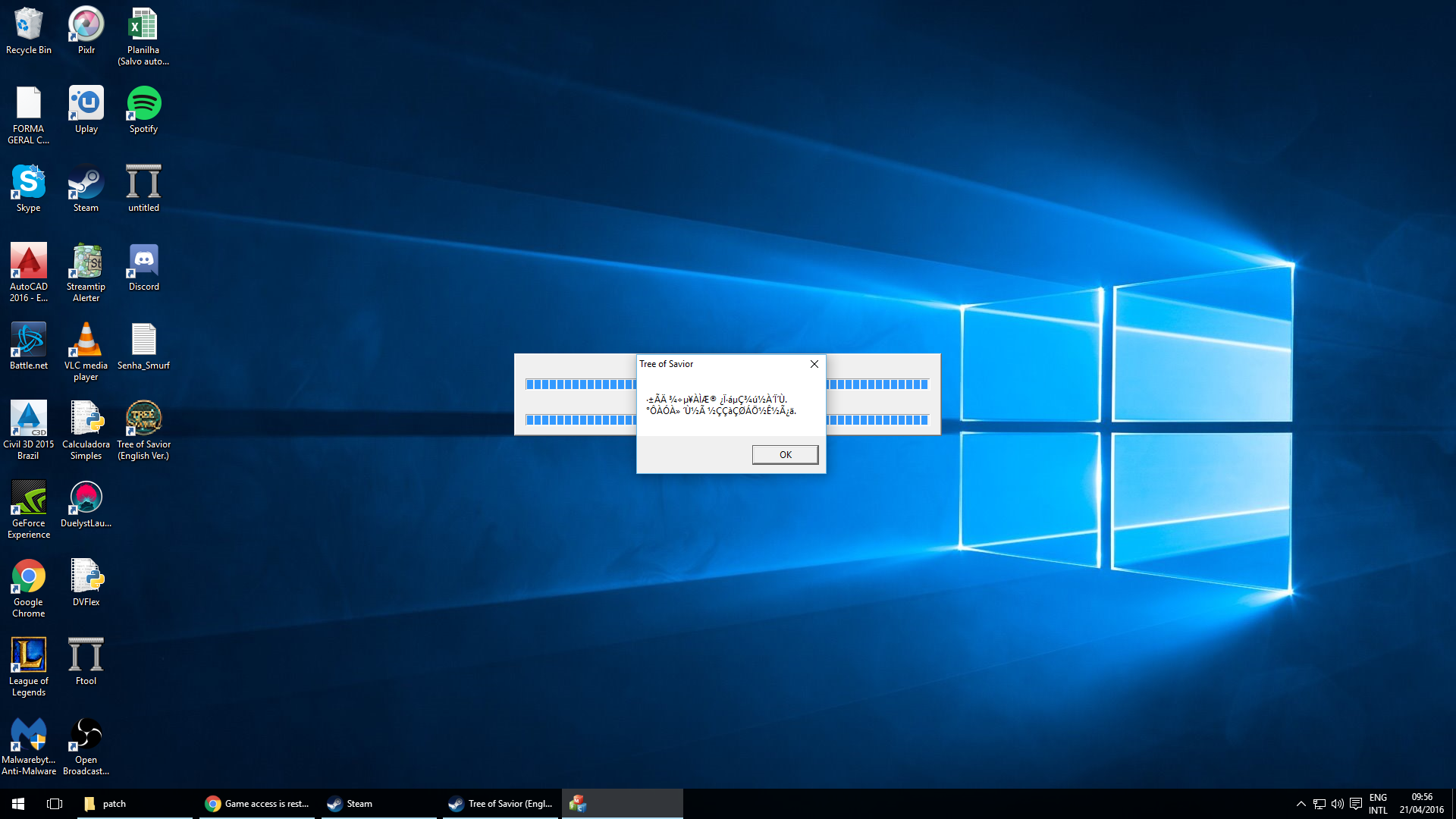Image resolution: width=1456 pixels, height=819 pixels.
Task: Open the volume control in system tray
Action: coord(1337,804)
